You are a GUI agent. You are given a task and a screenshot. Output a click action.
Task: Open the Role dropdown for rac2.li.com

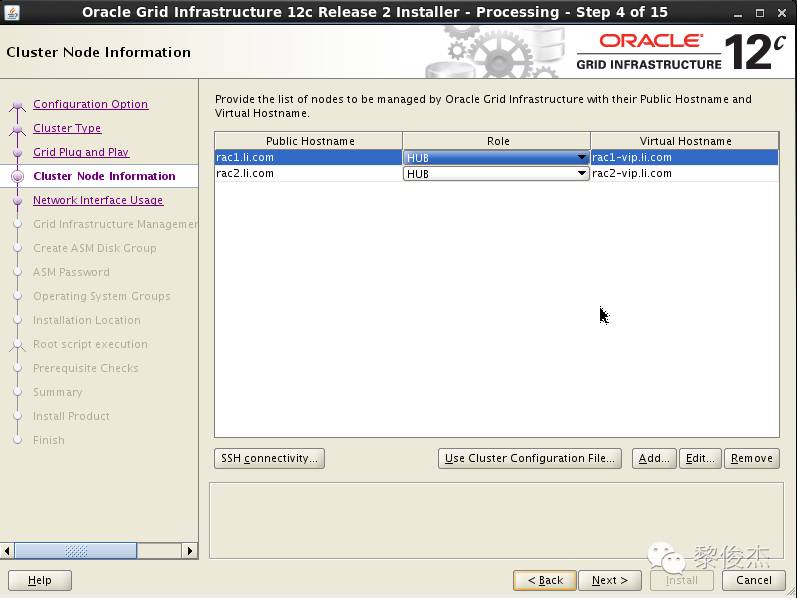pyautogui.click(x=496, y=174)
